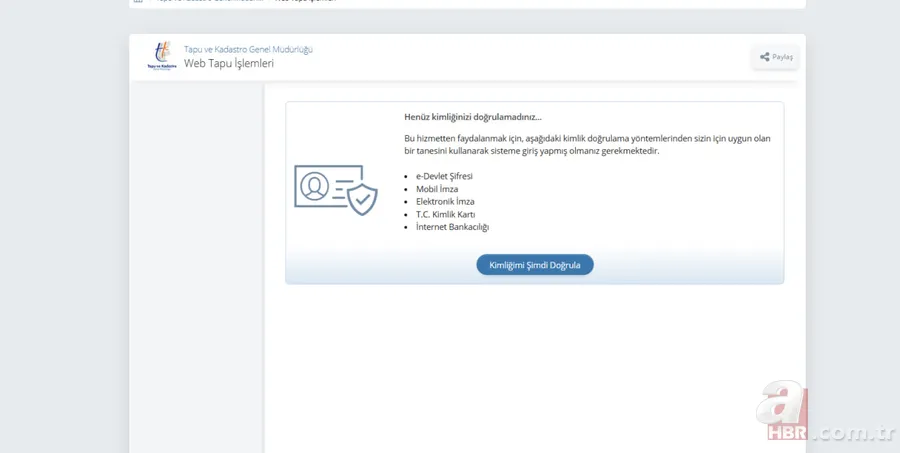Click the person avatar in ID graphic
The width and height of the screenshot is (900, 453).
[315, 187]
